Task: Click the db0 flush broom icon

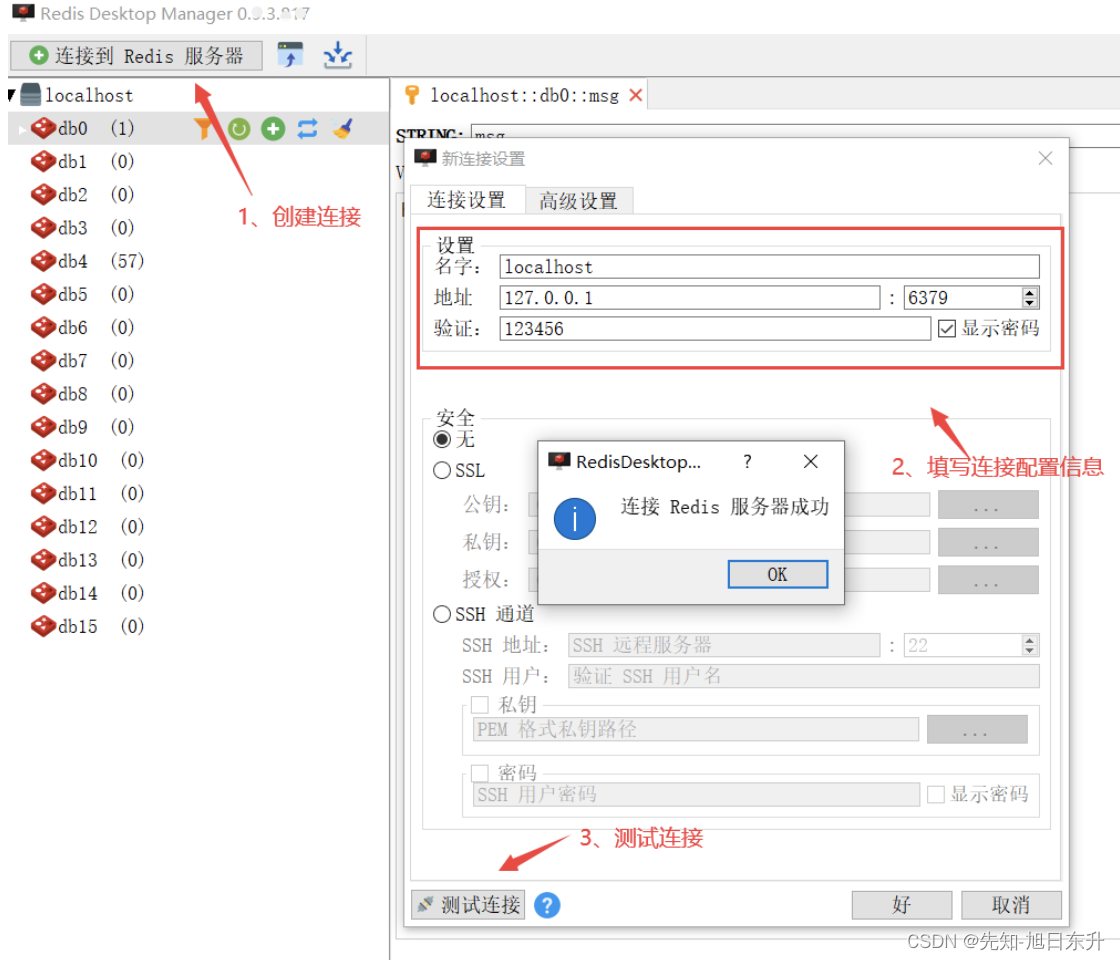Action: click(342, 129)
